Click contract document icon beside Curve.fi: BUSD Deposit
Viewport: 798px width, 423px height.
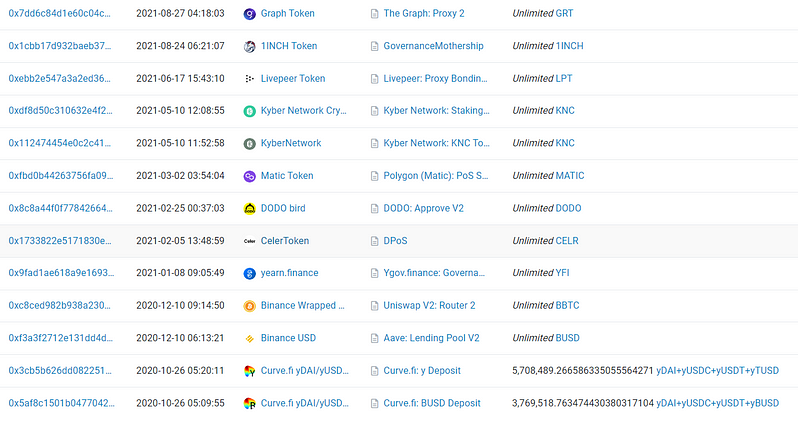tap(375, 404)
